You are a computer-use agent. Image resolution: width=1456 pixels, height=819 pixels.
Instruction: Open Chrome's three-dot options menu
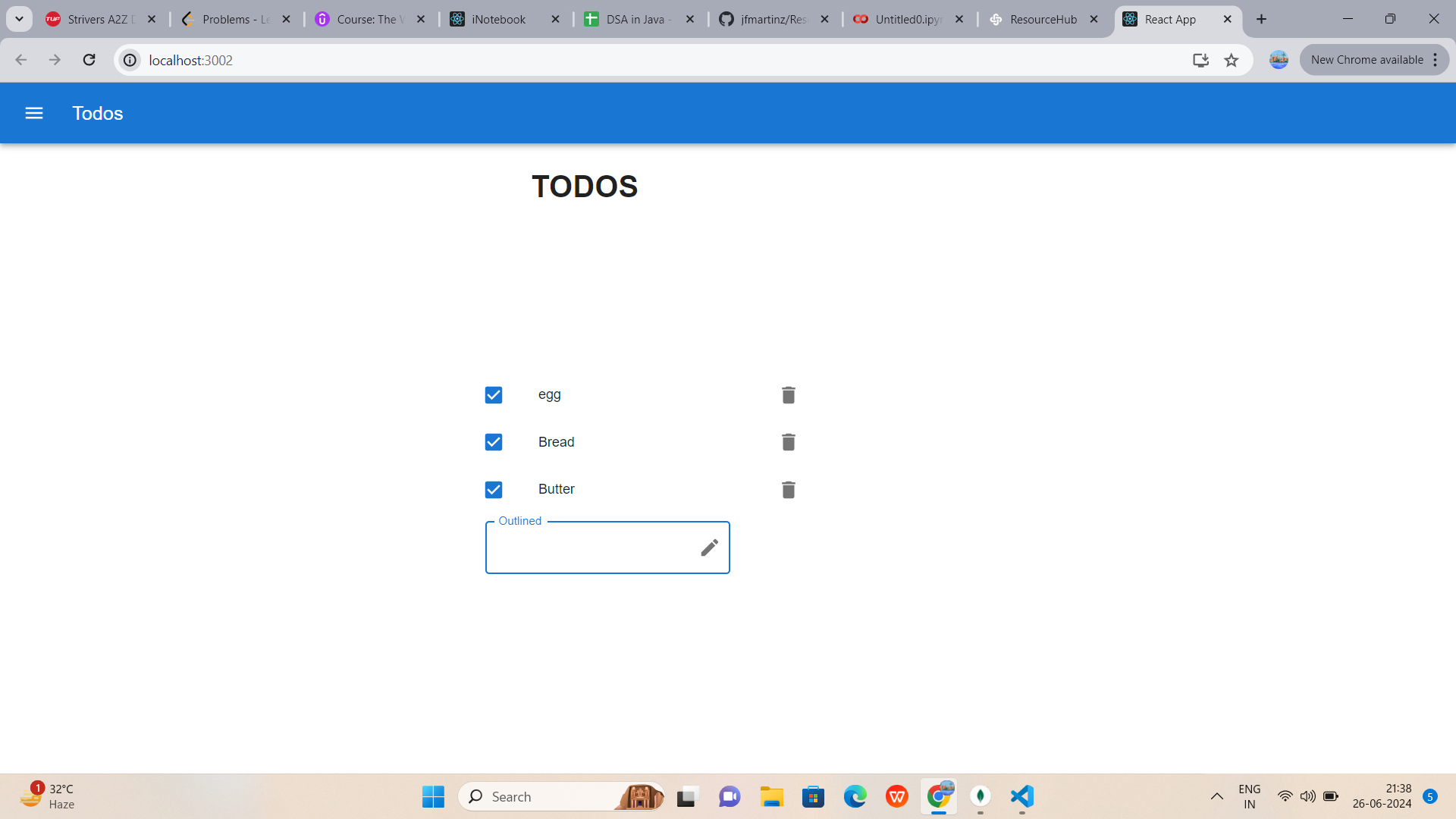click(1436, 60)
